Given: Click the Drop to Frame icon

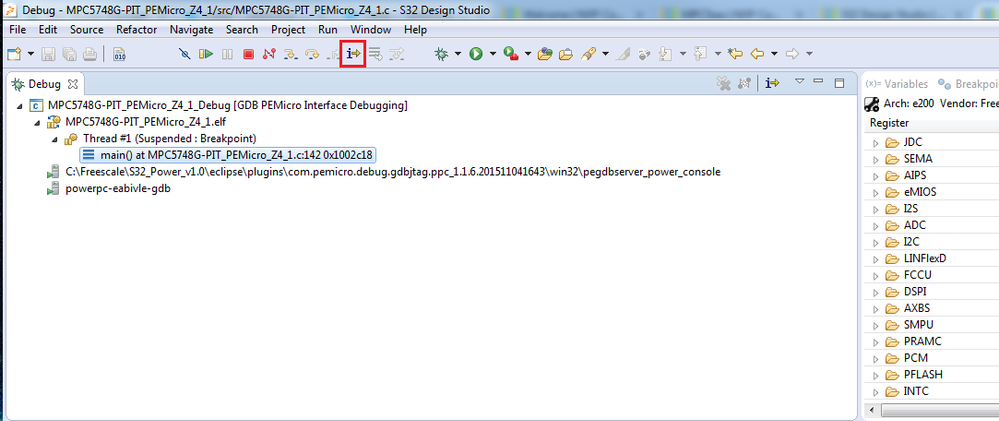Looking at the screenshot, I should [376, 54].
